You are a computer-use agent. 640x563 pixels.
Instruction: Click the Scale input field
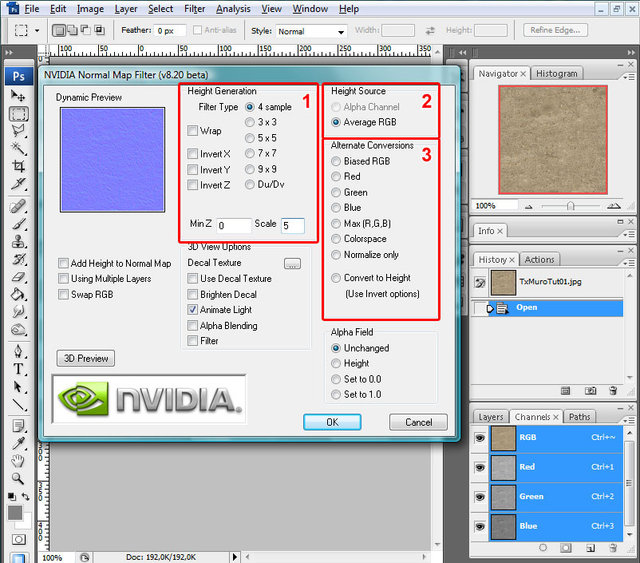(292, 226)
